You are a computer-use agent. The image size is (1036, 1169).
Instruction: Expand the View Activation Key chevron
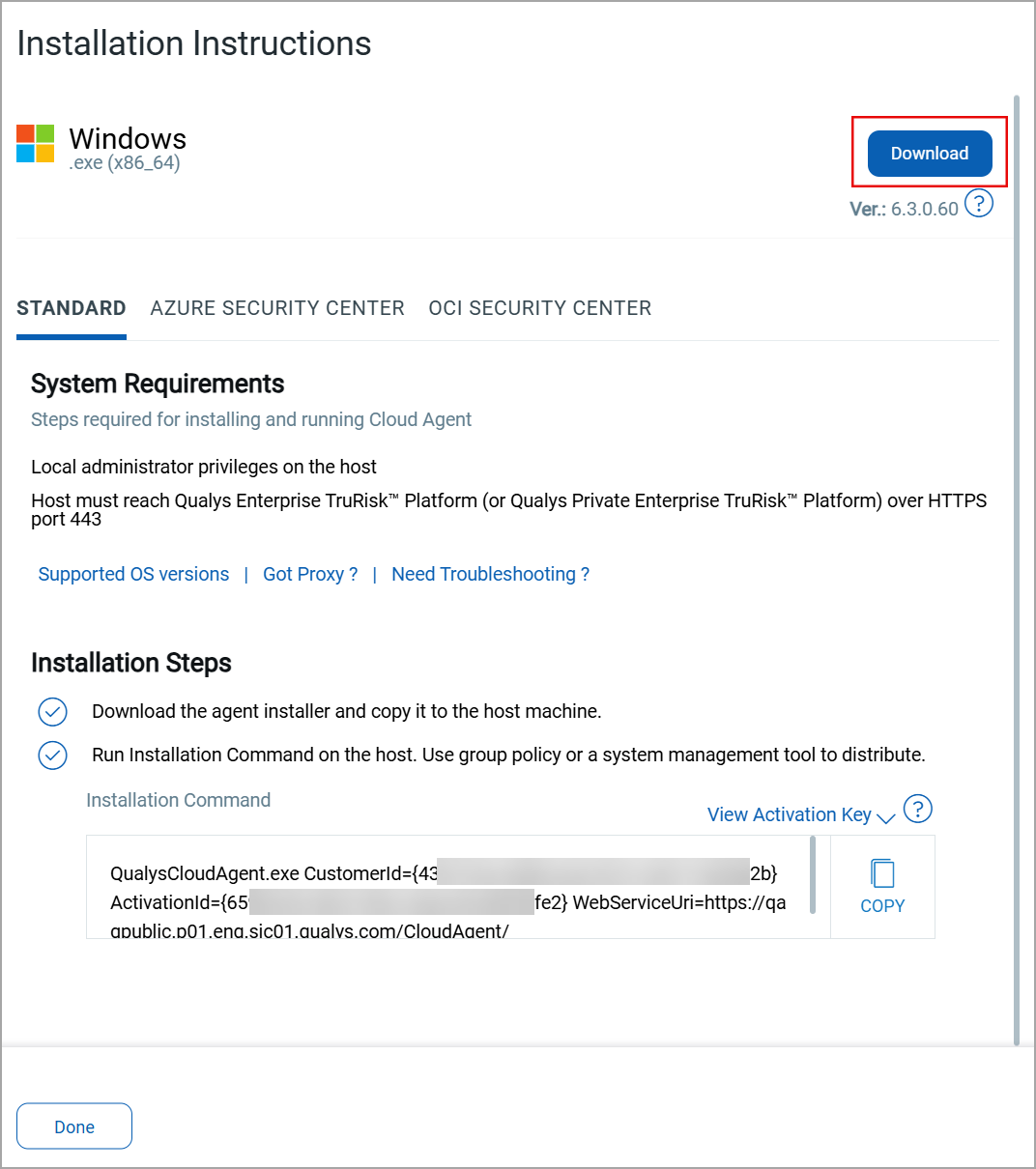[885, 817]
